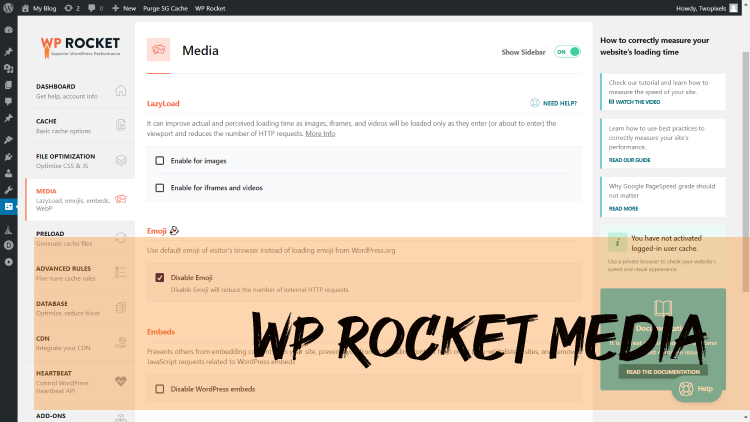Click the Database icon

[121, 308]
